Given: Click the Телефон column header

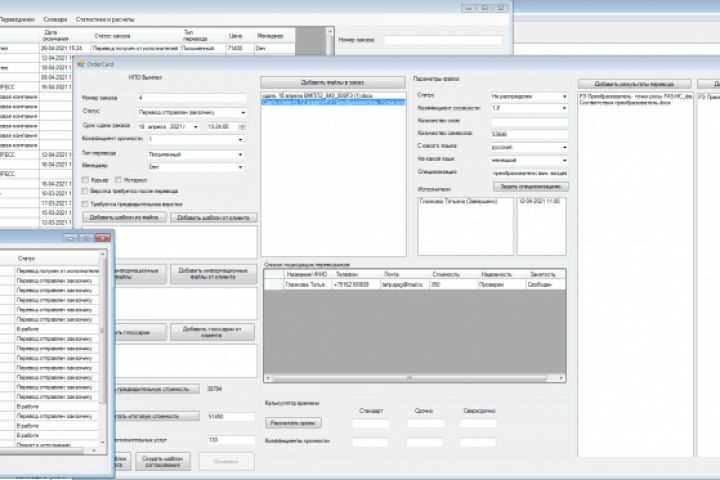Looking at the screenshot, I should coord(356,274).
